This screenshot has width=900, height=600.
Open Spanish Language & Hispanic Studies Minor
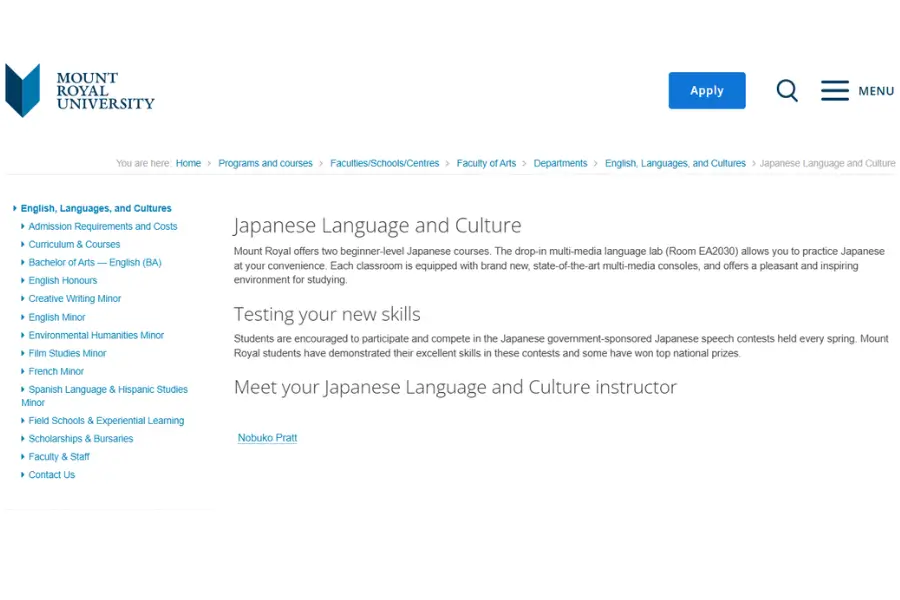(x=104, y=396)
